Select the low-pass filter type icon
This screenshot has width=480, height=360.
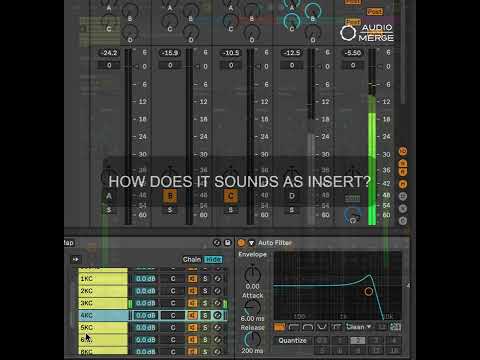(279, 327)
